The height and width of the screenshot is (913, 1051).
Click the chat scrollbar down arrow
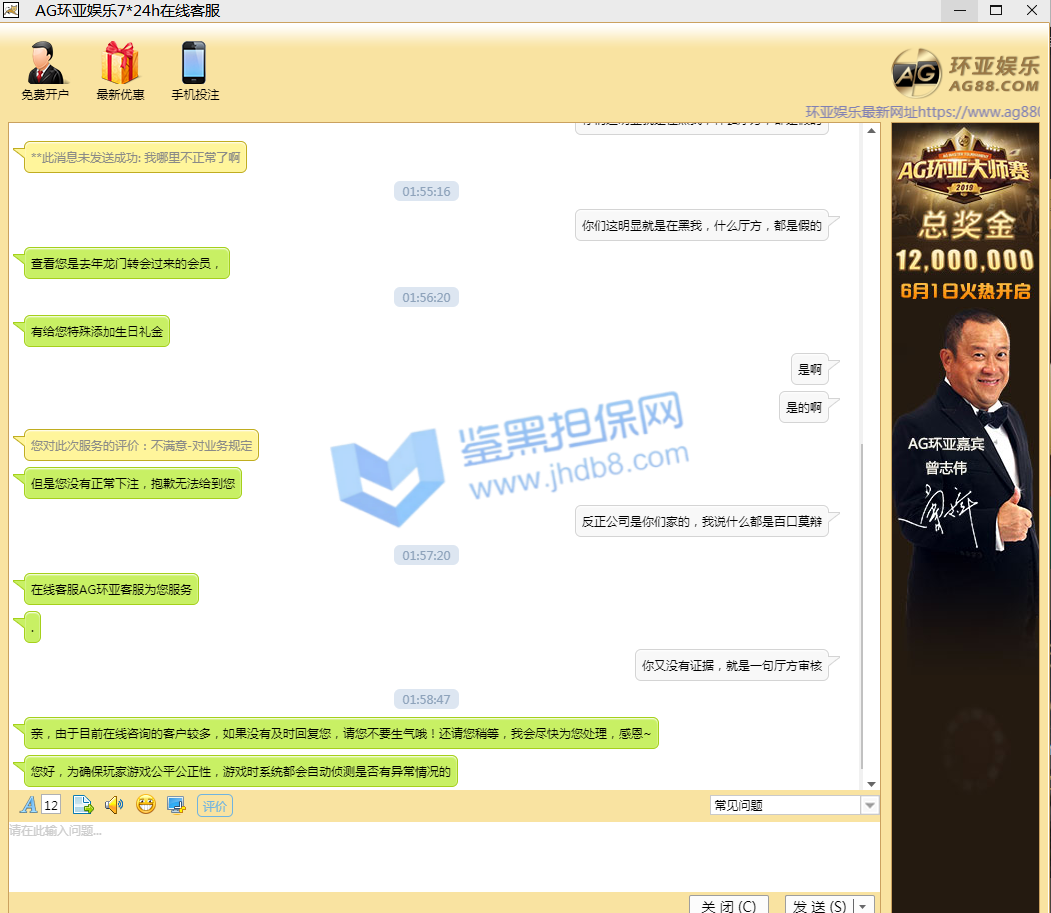pyautogui.click(x=870, y=783)
